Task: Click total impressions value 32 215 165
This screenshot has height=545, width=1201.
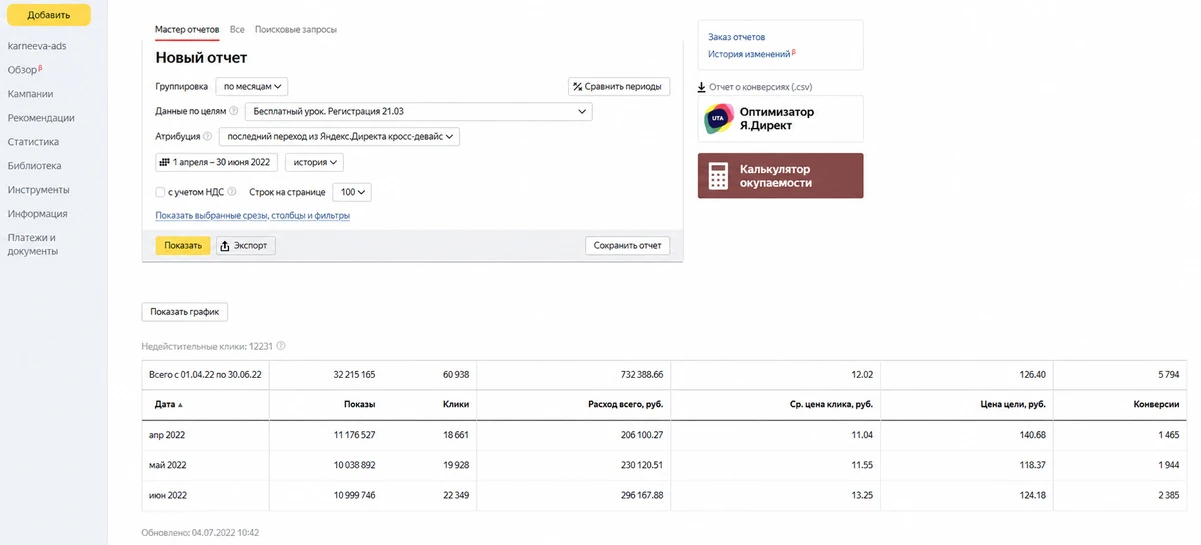Action: click(354, 375)
